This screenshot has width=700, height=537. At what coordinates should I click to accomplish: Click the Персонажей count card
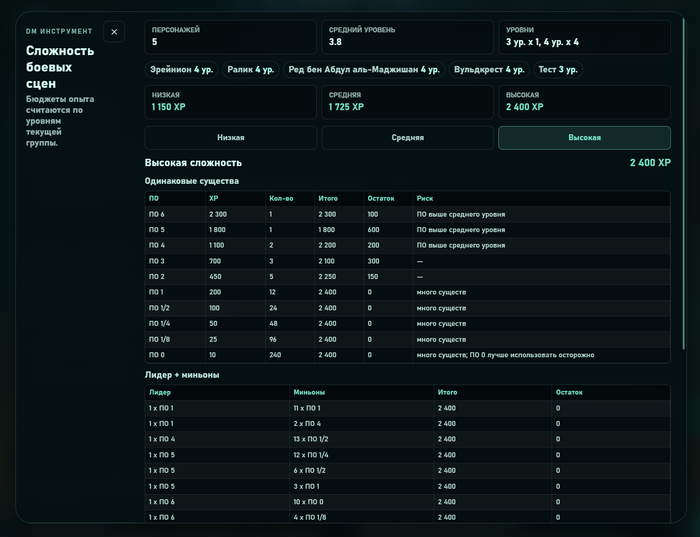(x=230, y=37)
